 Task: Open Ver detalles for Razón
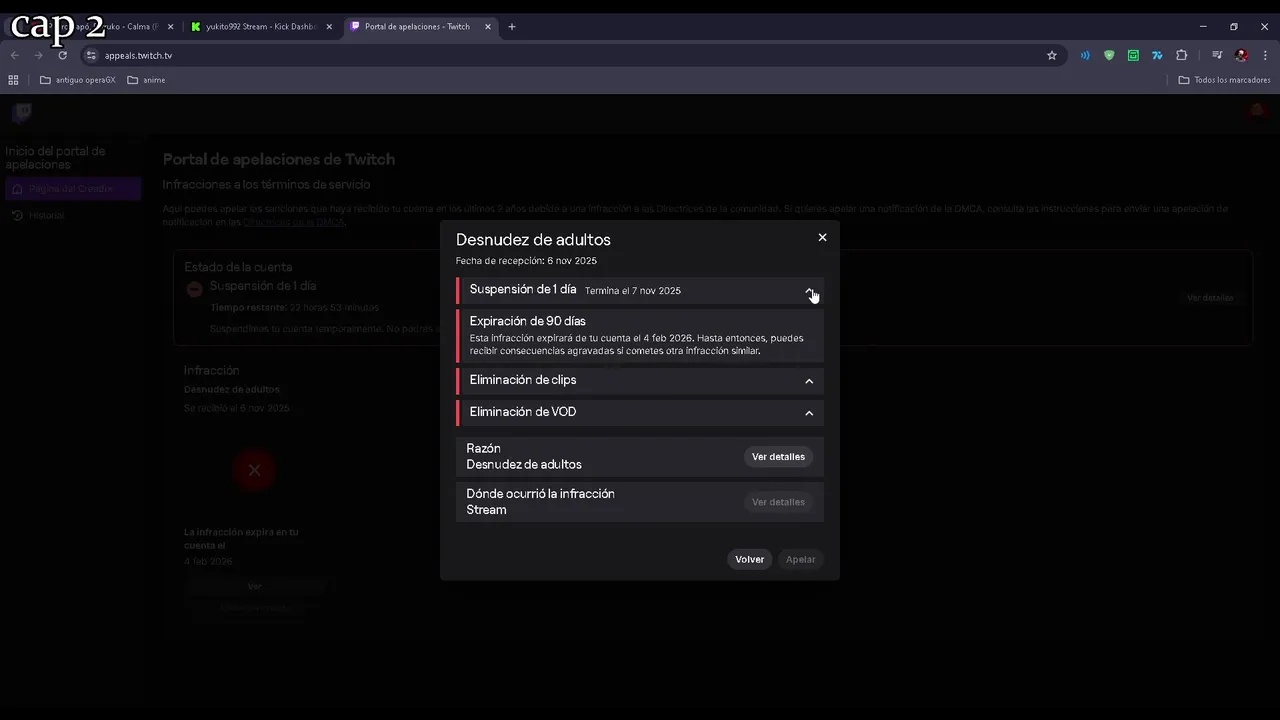[778, 457]
